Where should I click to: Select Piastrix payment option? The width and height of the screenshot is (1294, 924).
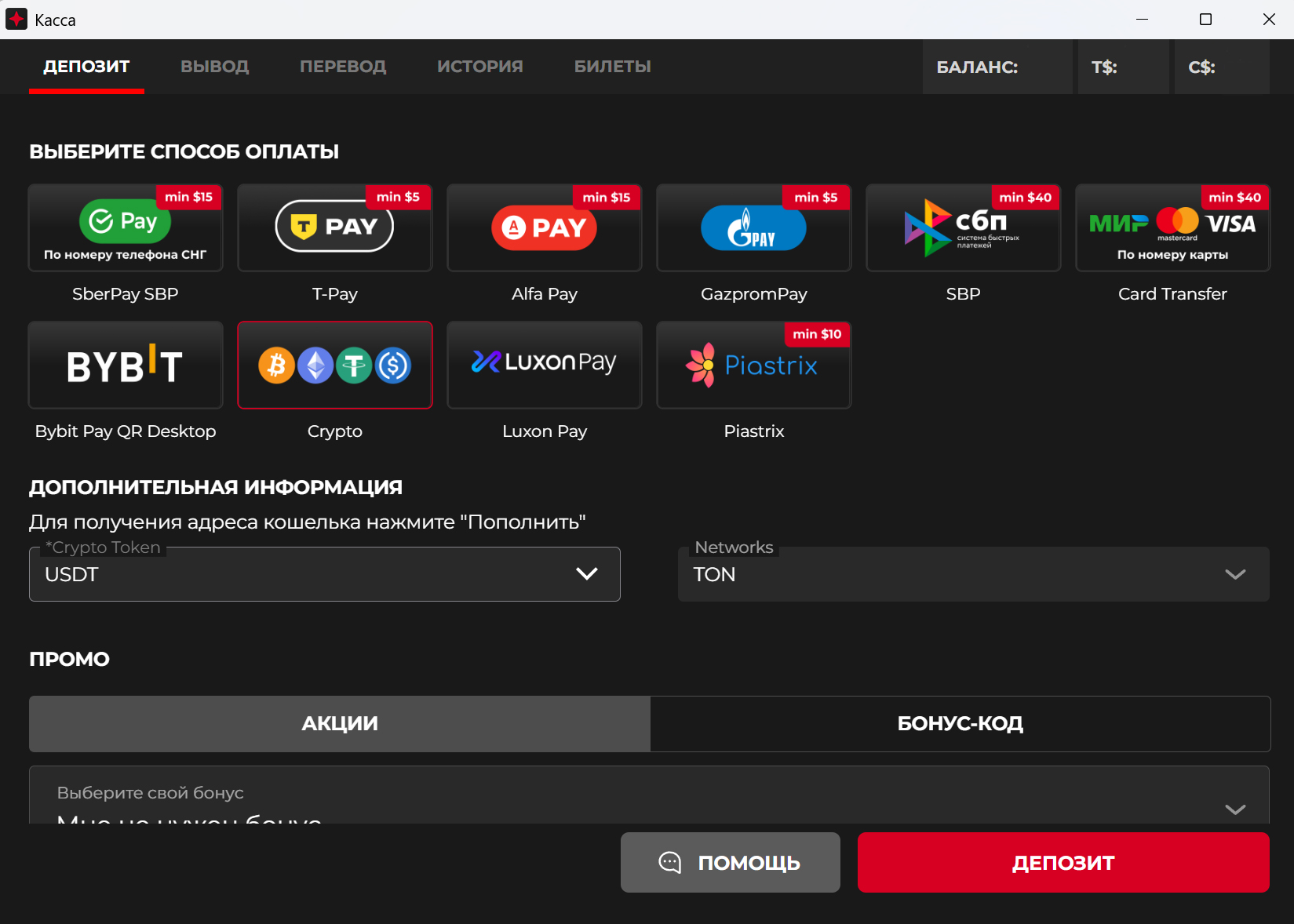pos(754,366)
